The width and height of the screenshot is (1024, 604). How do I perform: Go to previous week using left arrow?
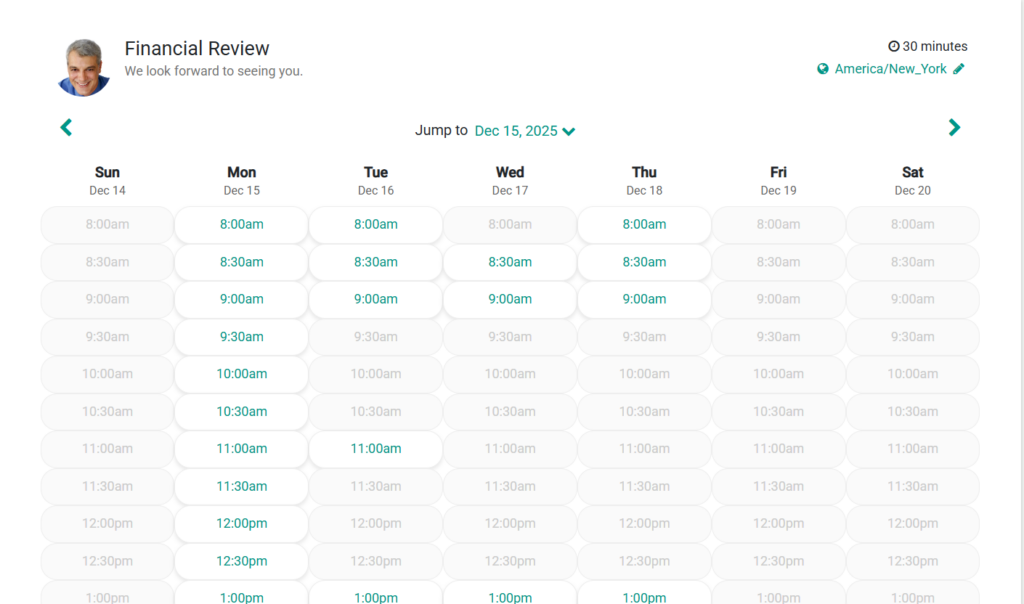click(x=66, y=128)
